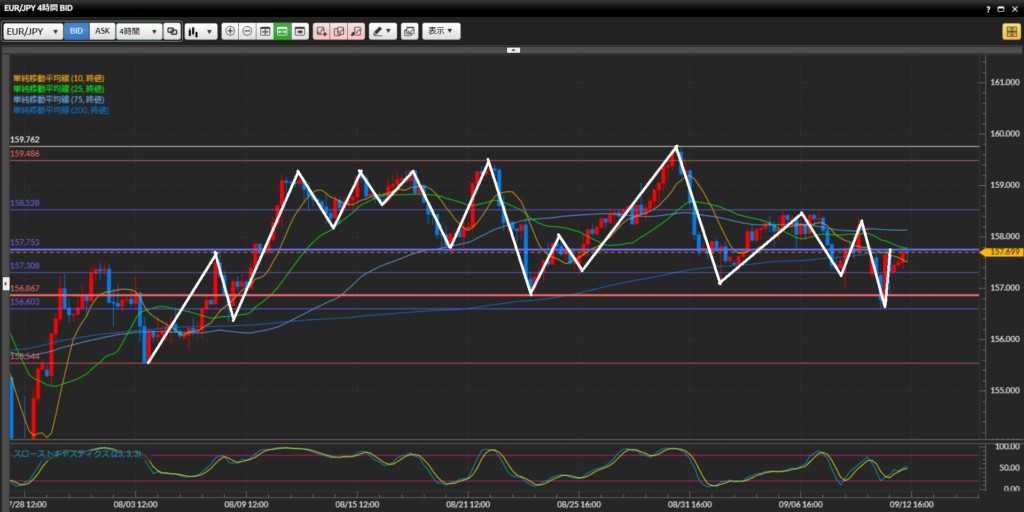Switch price display to BID
Viewport: 1024px width, 512px height.
coord(77,31)
